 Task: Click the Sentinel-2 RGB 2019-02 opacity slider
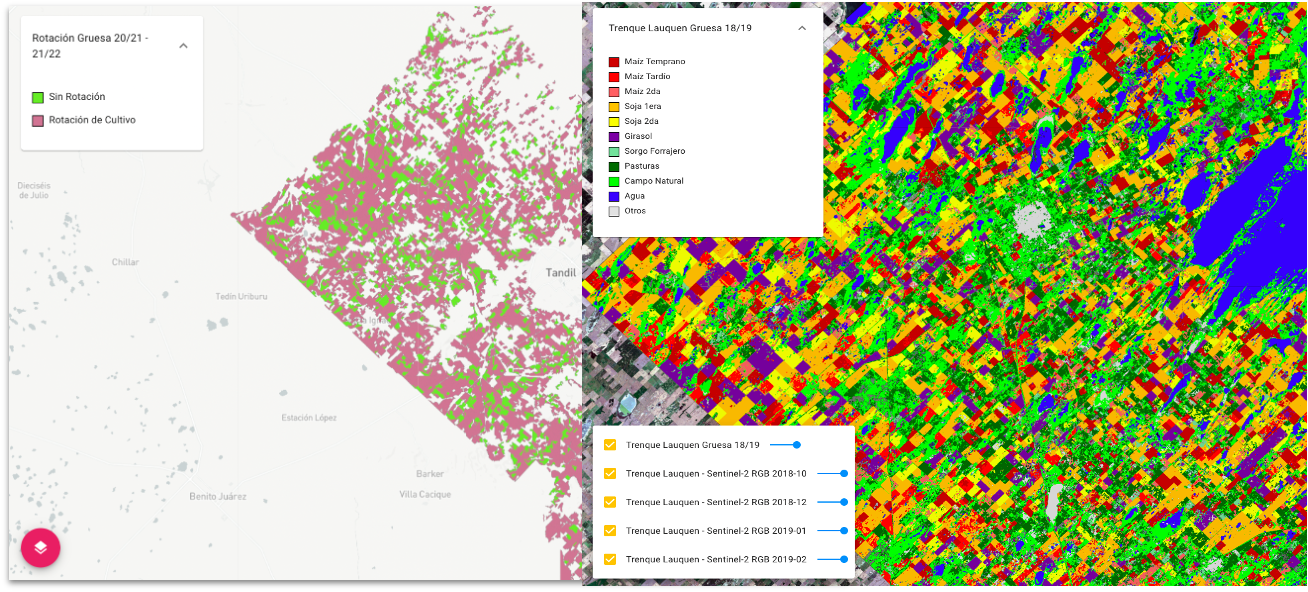point(846,560)
